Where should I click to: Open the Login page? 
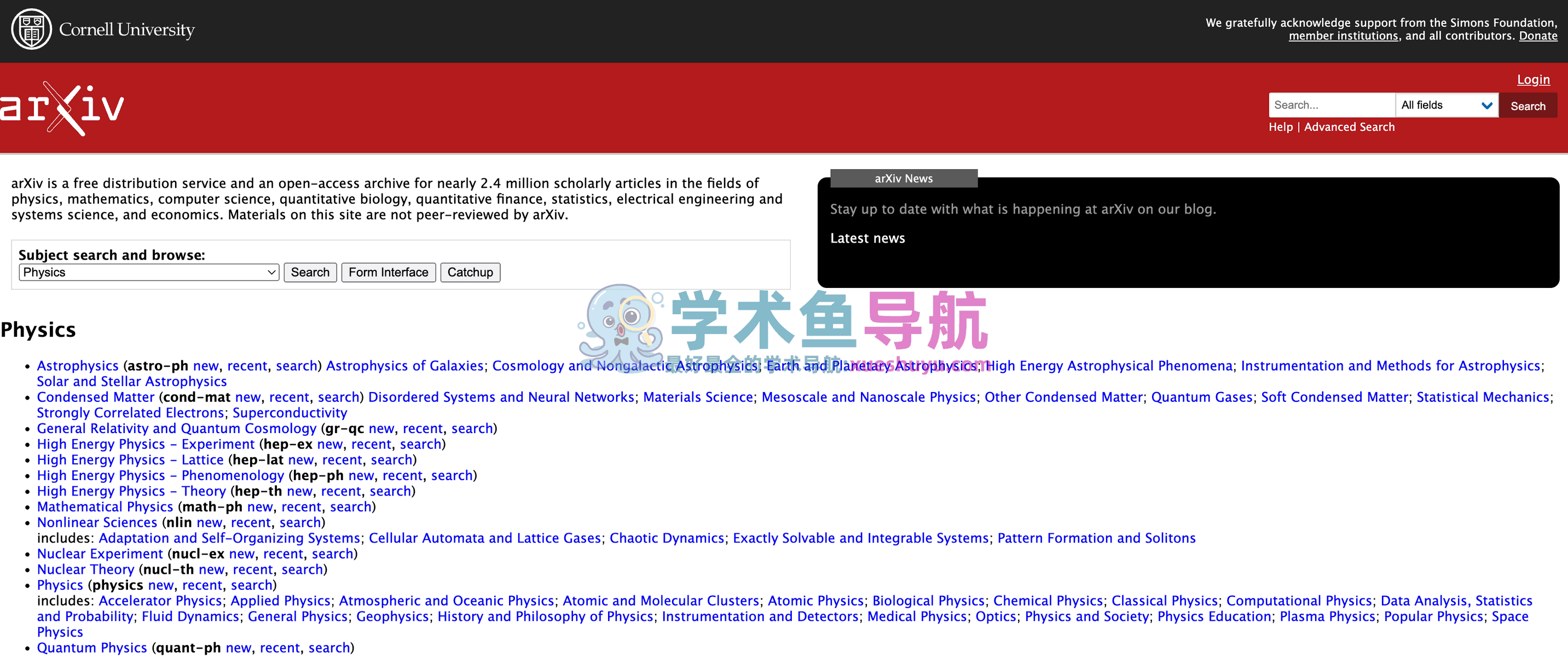pos(1534,79)
